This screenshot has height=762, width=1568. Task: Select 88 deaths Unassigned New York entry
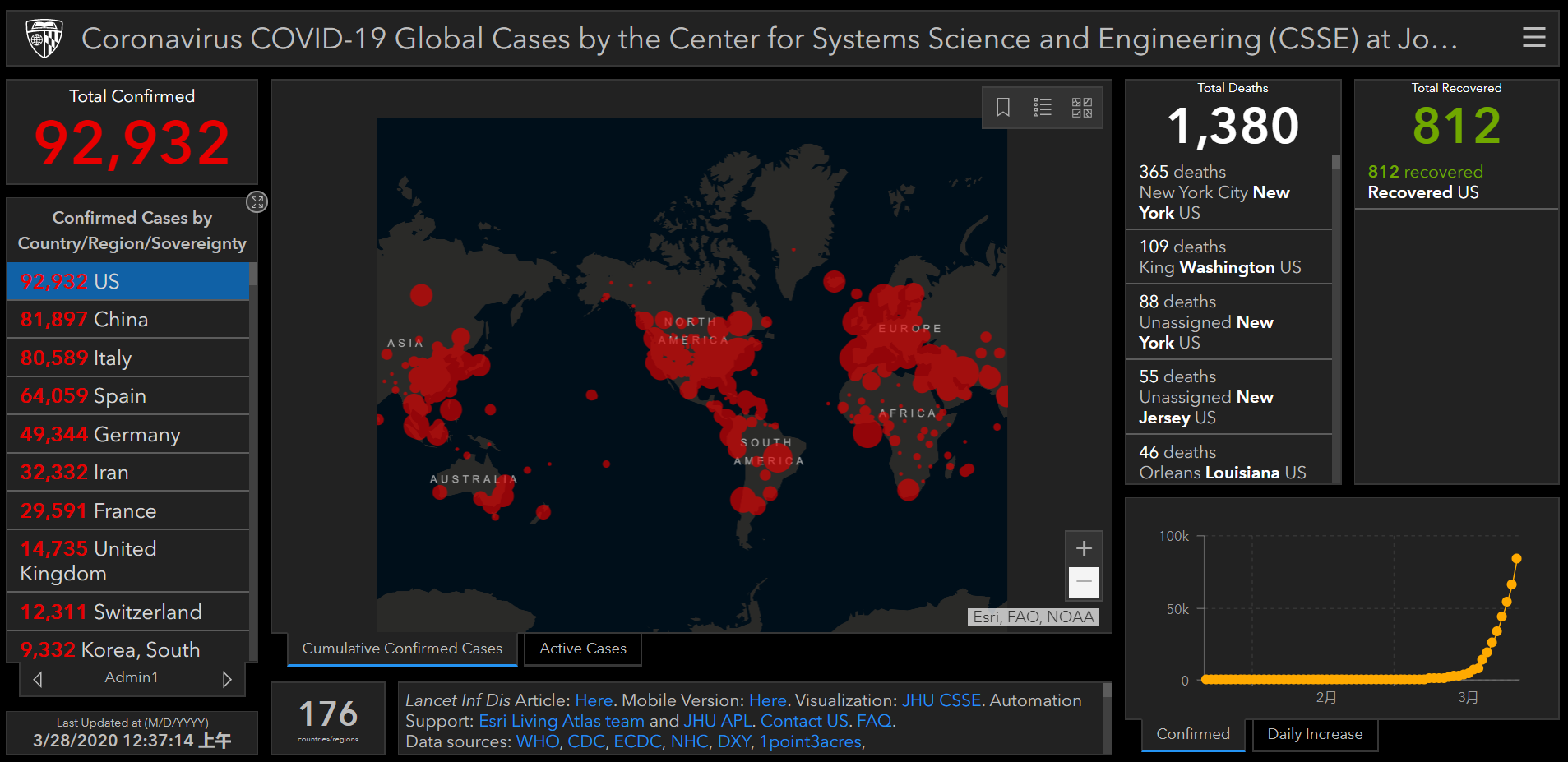(1228, 321)
